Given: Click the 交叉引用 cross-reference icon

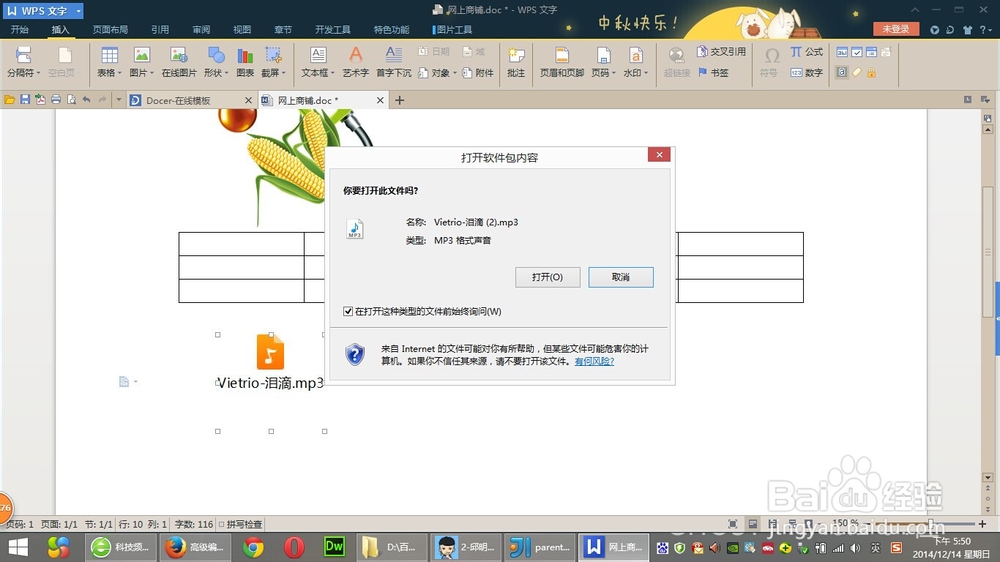Looking at the screenshot, I should pos(702,51).
